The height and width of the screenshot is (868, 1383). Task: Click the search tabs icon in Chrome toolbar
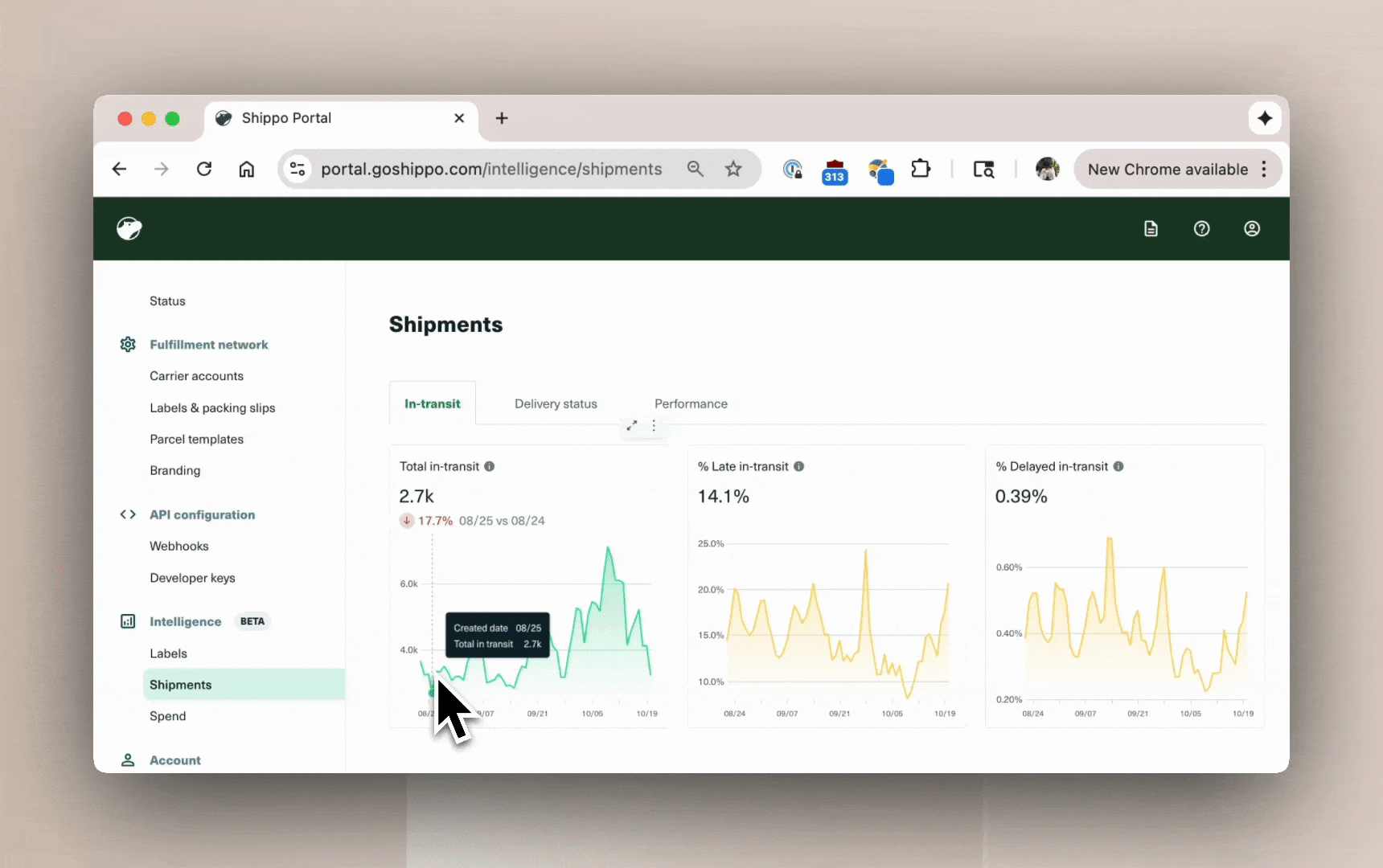pyautogui.click(x=983, y=169)
